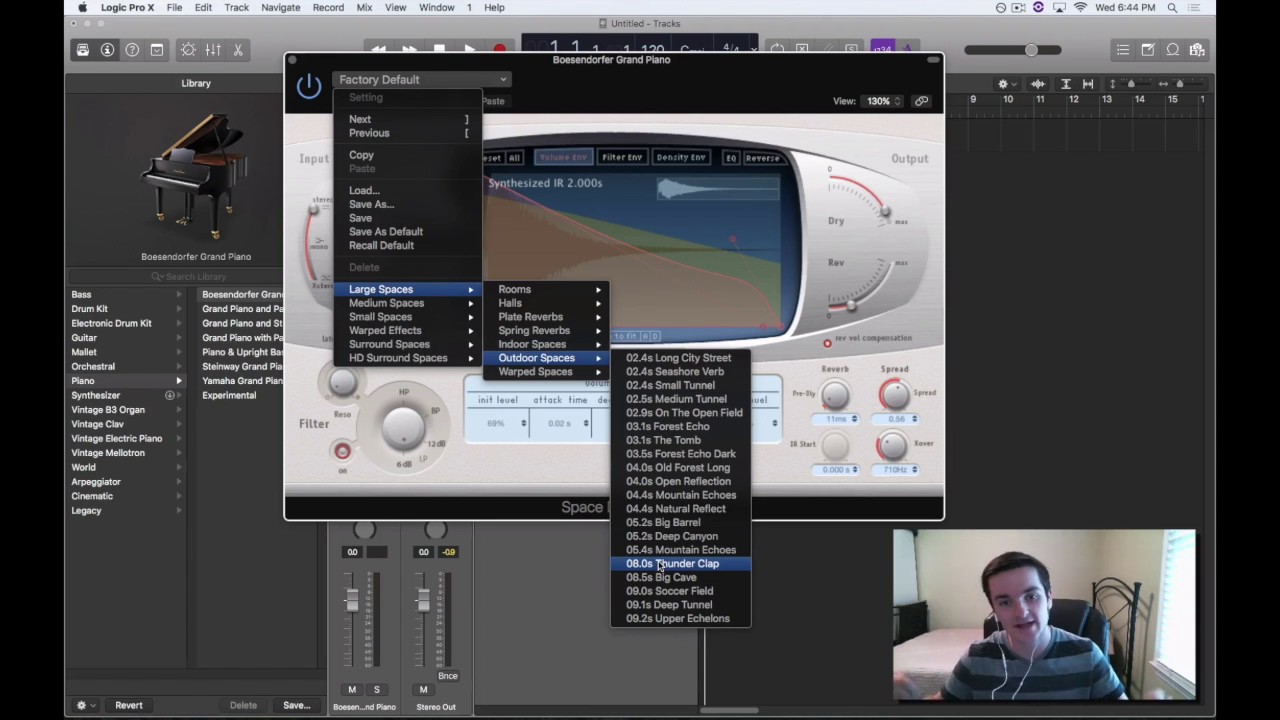Toggle the Filter on button
This screenshot has width=1280, height=720.
pyautogui.click(x=342, y=452)
